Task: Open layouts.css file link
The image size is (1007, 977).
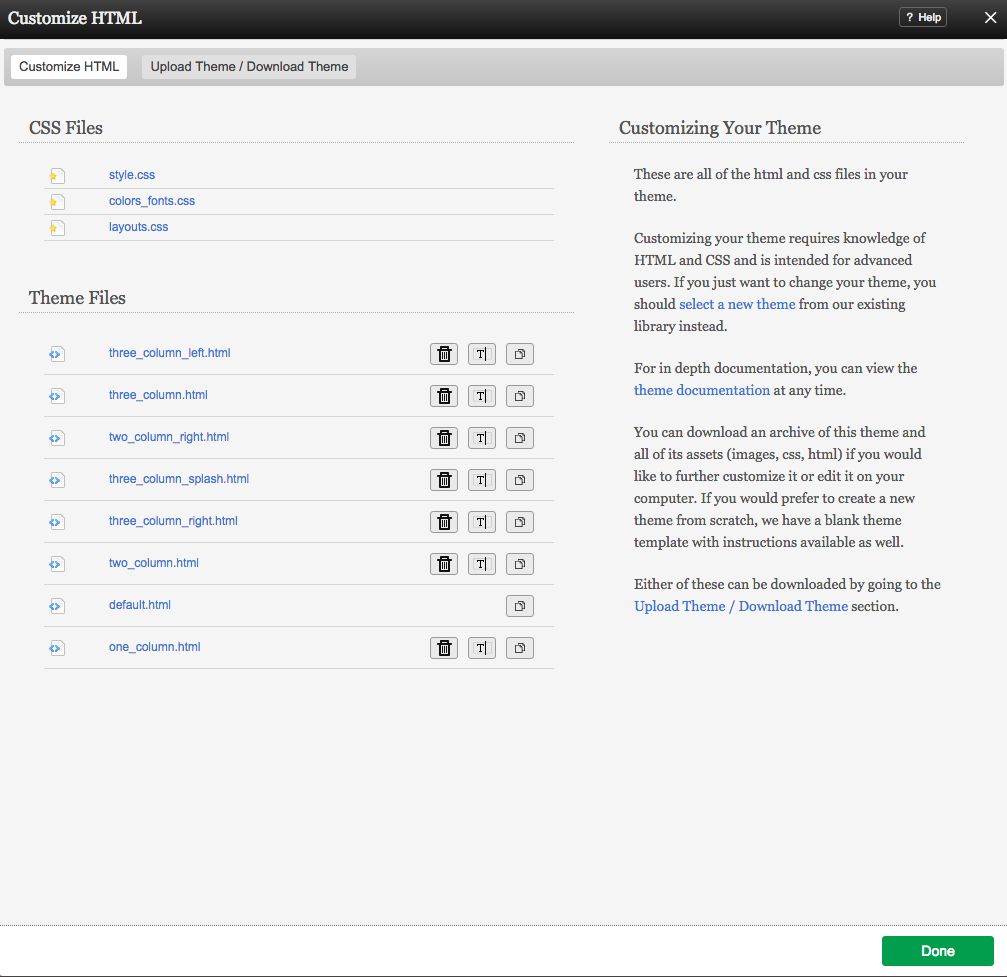Action: [x=138, y=227]
